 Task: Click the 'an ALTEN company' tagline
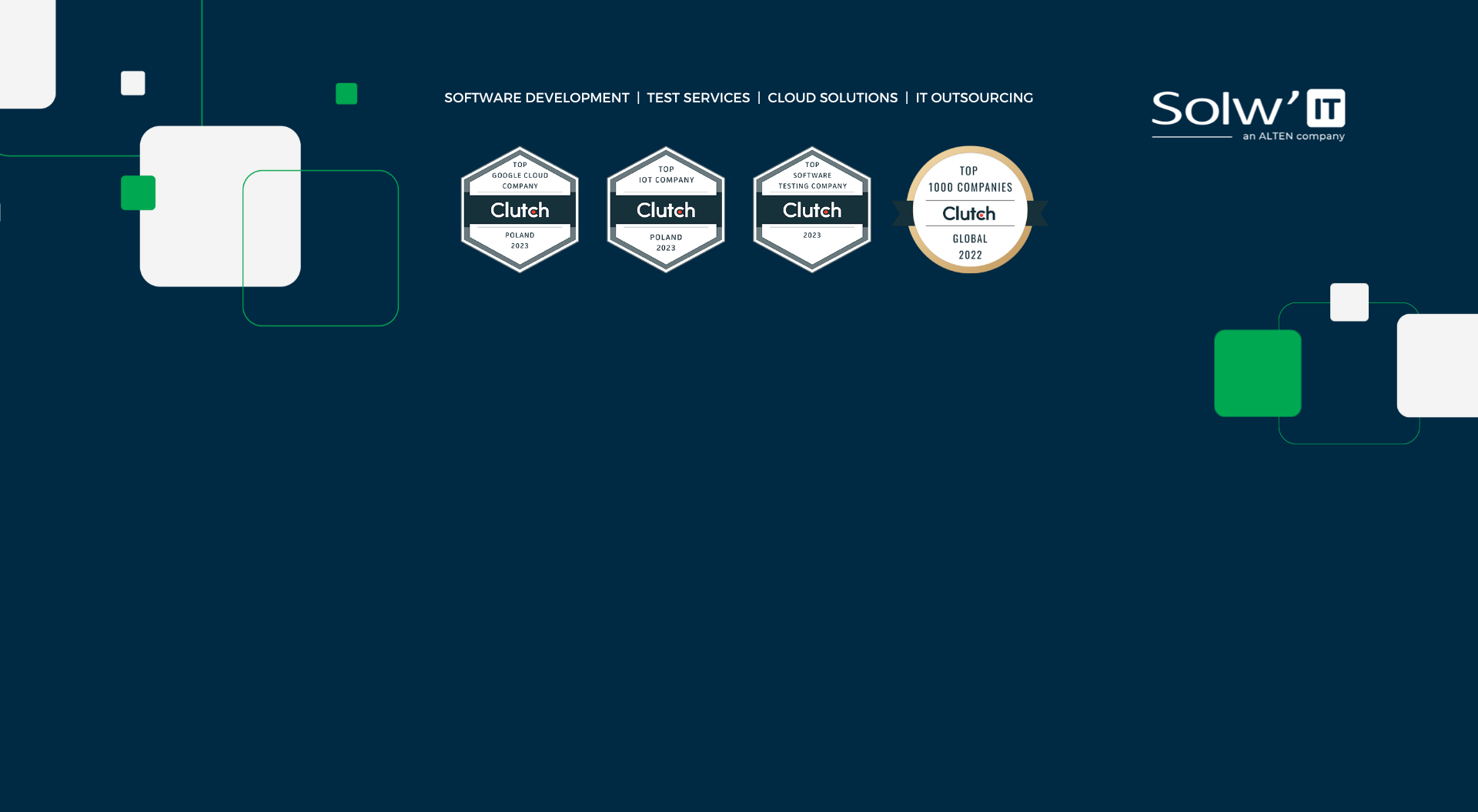pos(1293,136)
